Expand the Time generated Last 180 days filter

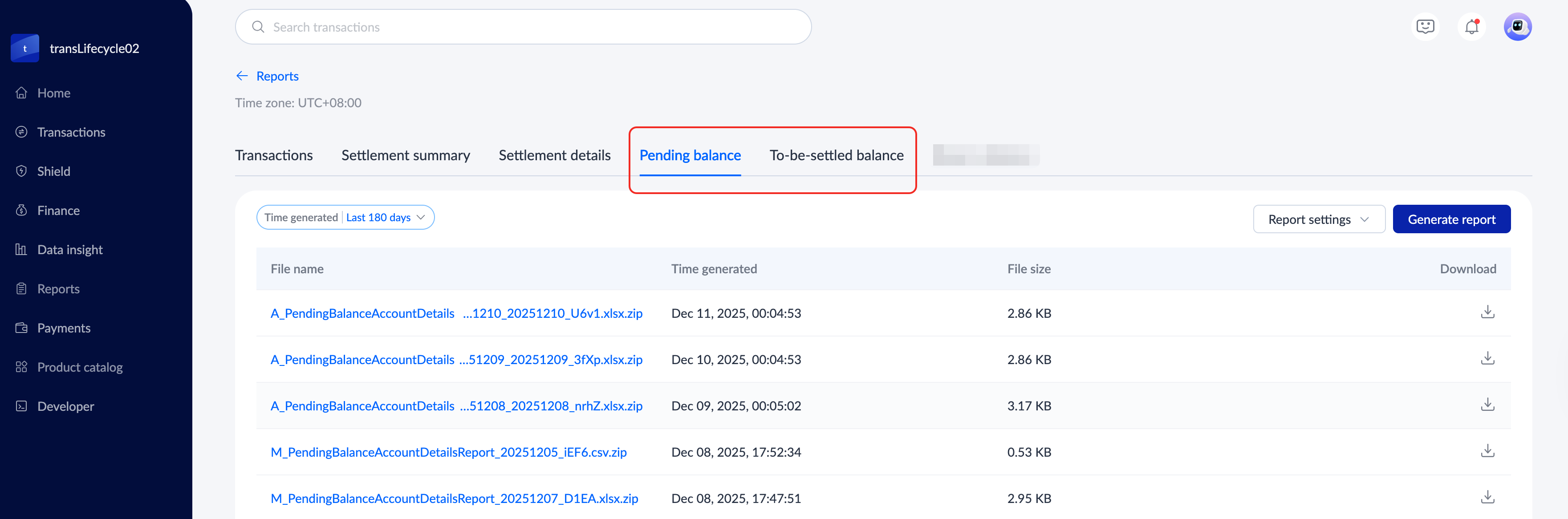(345, 217)
